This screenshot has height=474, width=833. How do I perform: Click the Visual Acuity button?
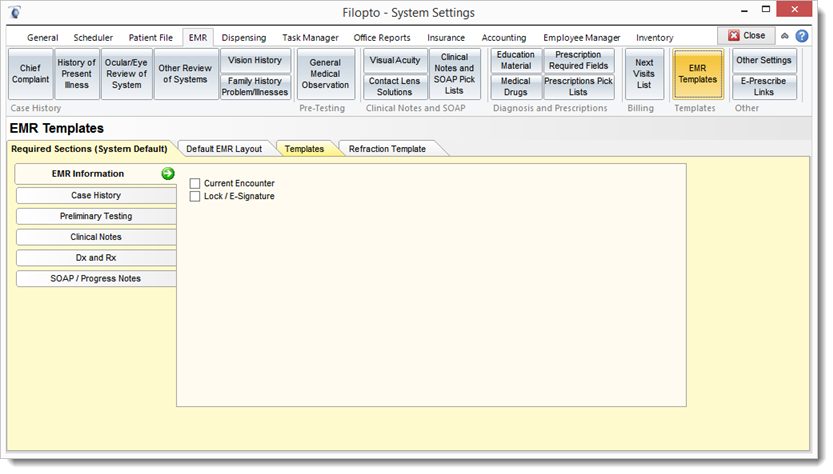(x=395, y=61)
